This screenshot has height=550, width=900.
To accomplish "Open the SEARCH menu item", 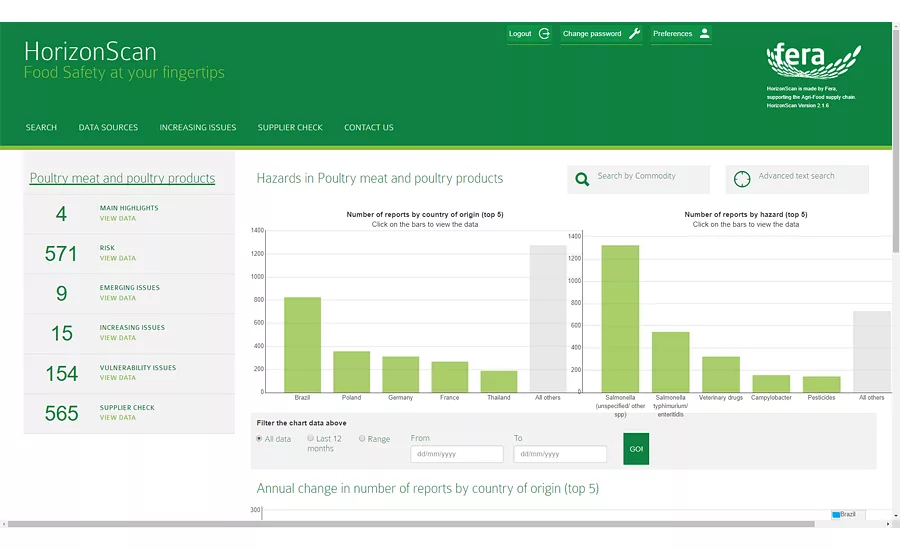I will coord(41,127).
